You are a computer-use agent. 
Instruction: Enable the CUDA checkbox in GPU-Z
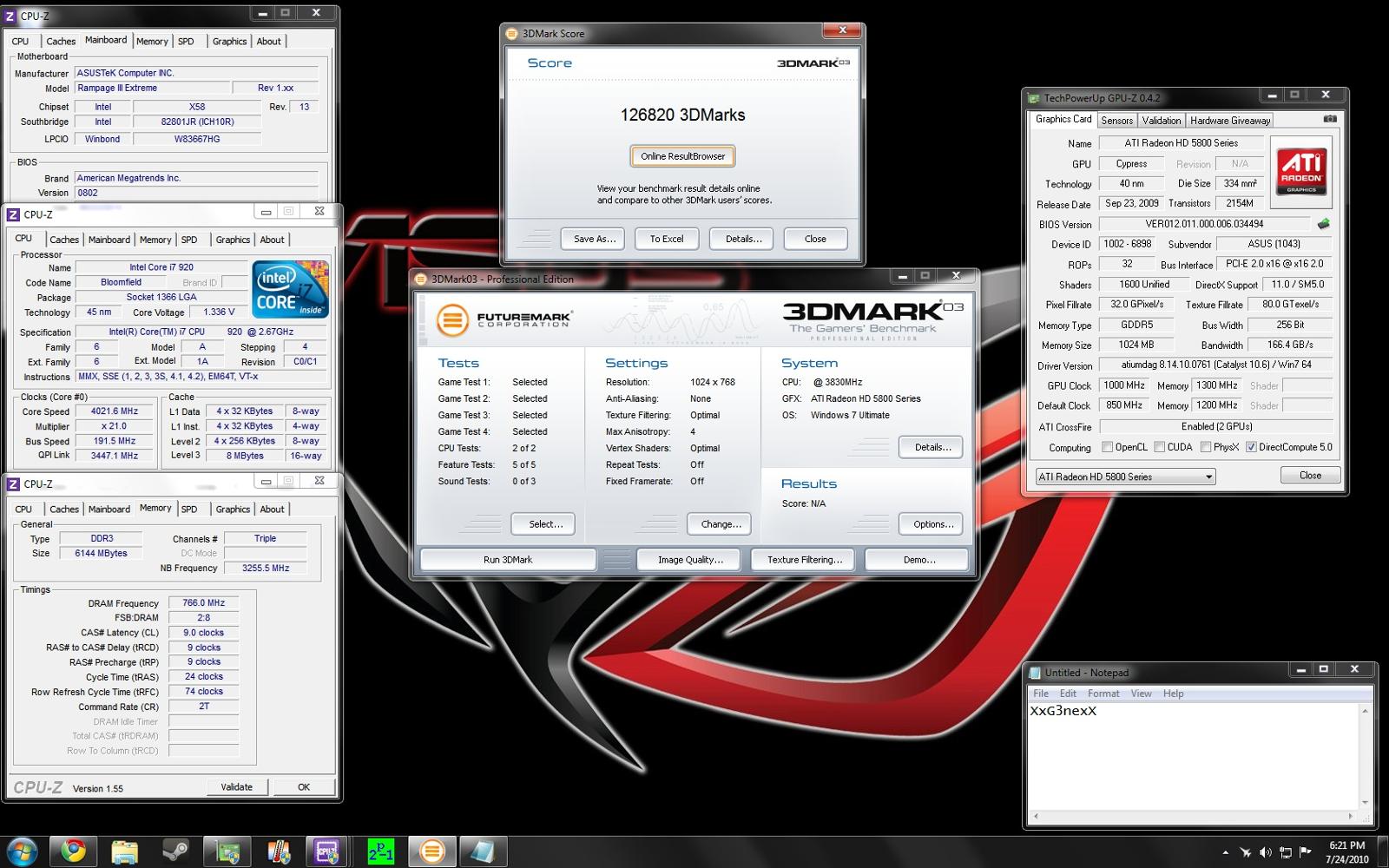[x=1159, y=447]
